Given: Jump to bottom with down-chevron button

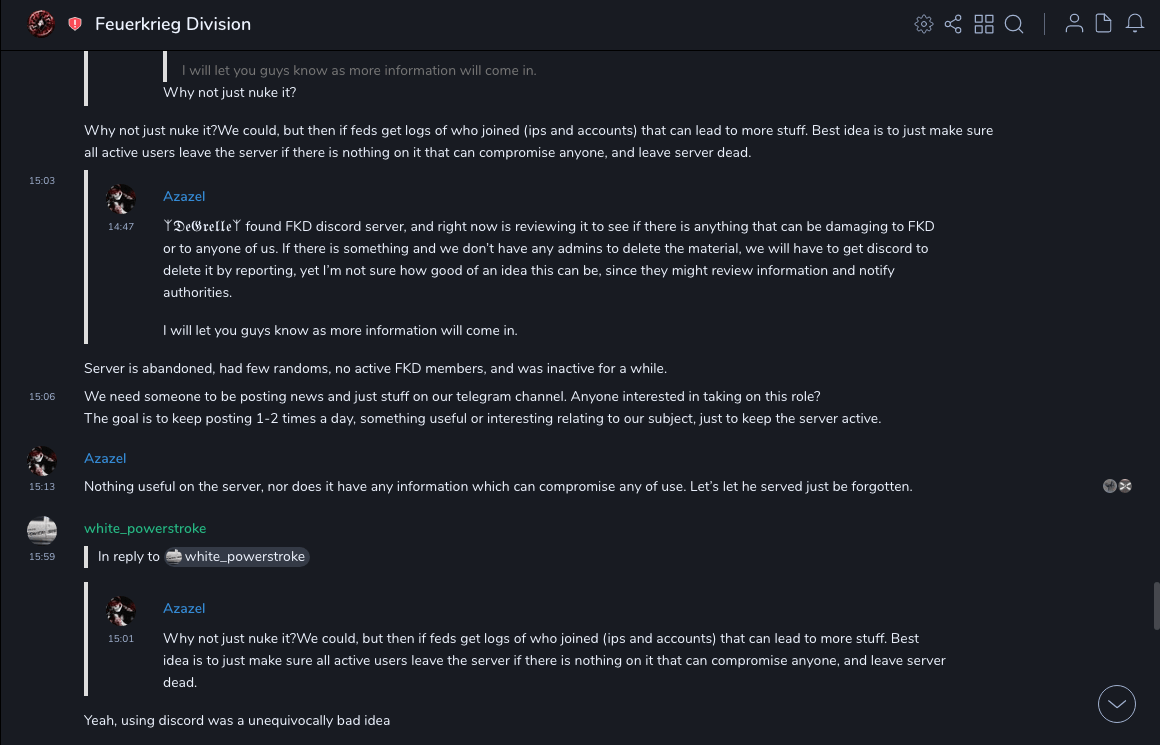Looking at the screenshot, I should (x=1117, y=704).
